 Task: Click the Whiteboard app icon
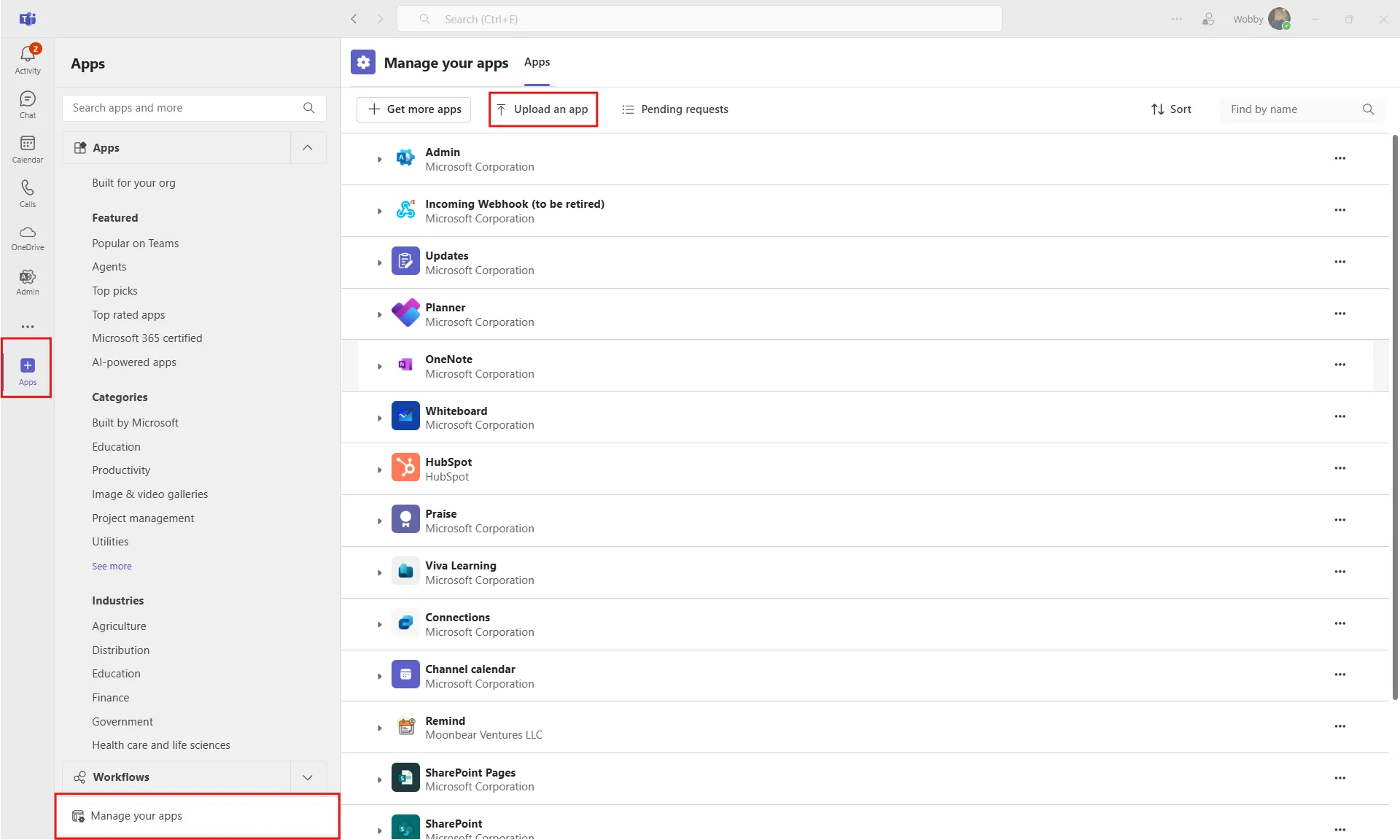tap(405, 416)
